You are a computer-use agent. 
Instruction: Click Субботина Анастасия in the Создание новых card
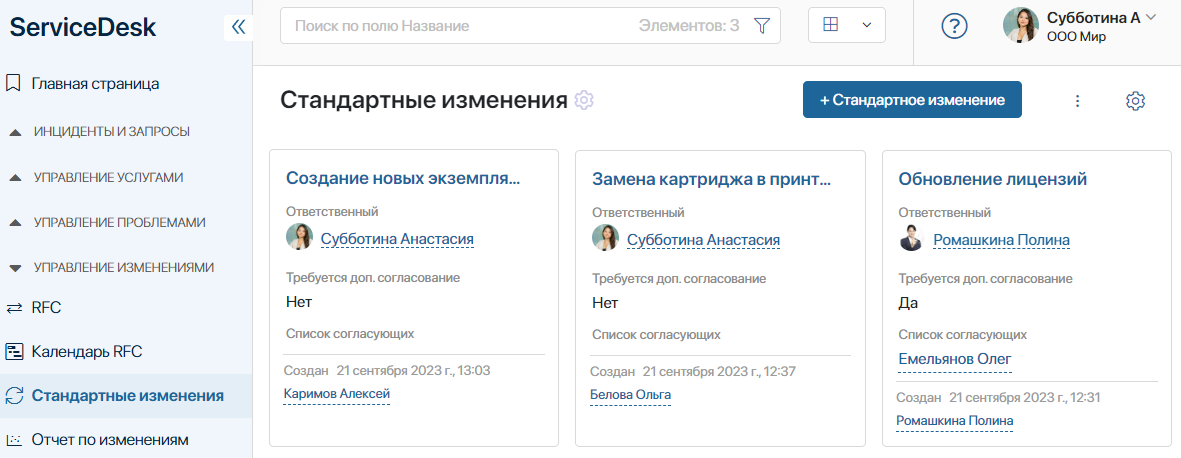(x=397, y=239)
